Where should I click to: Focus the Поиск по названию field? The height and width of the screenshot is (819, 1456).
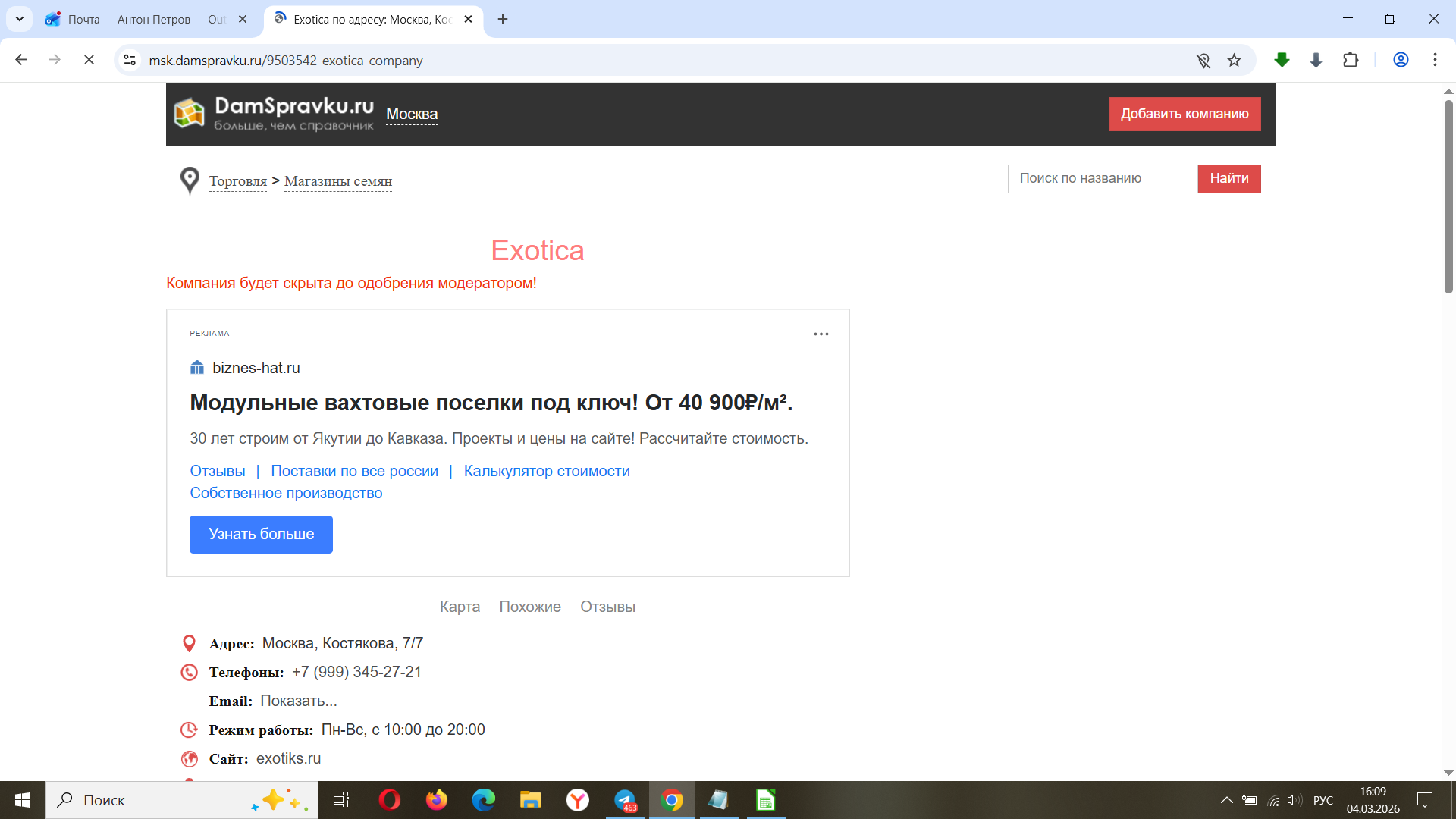tap(1102, 179)
